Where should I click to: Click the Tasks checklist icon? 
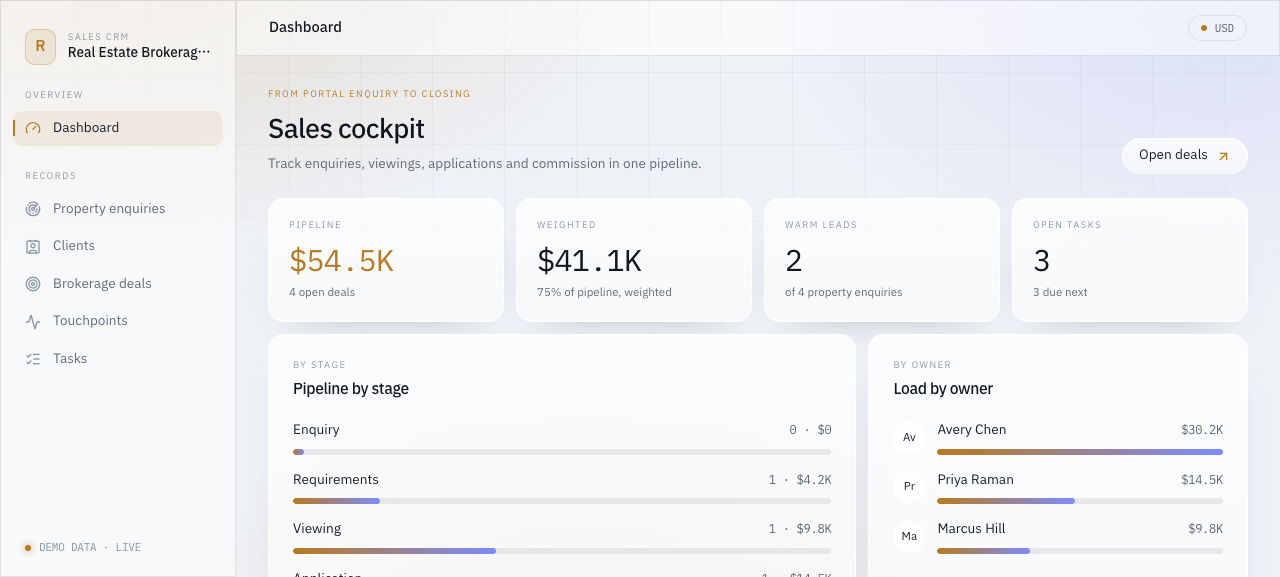click(x=33, y=359)
